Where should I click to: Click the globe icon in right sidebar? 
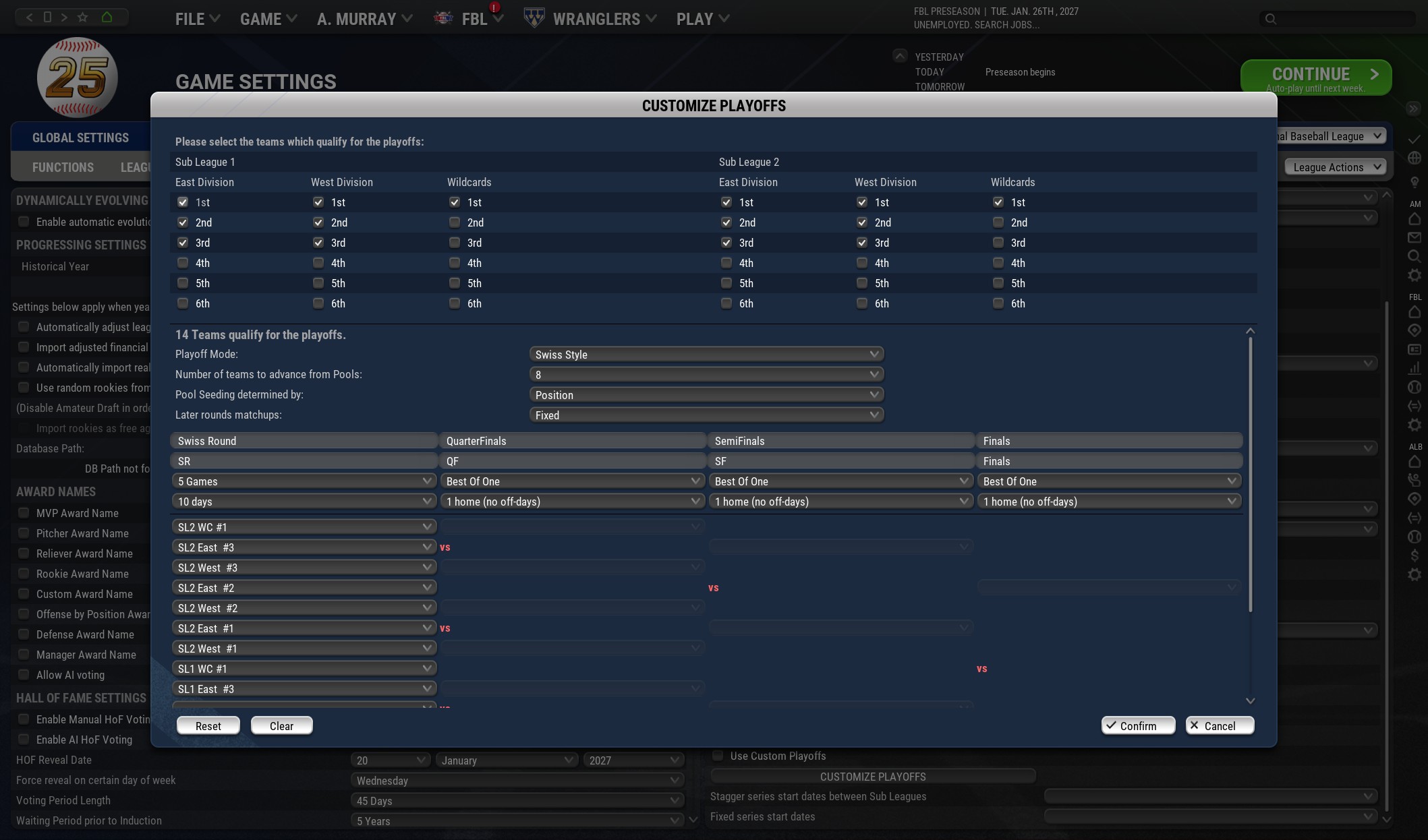[x=1415, y=158]
